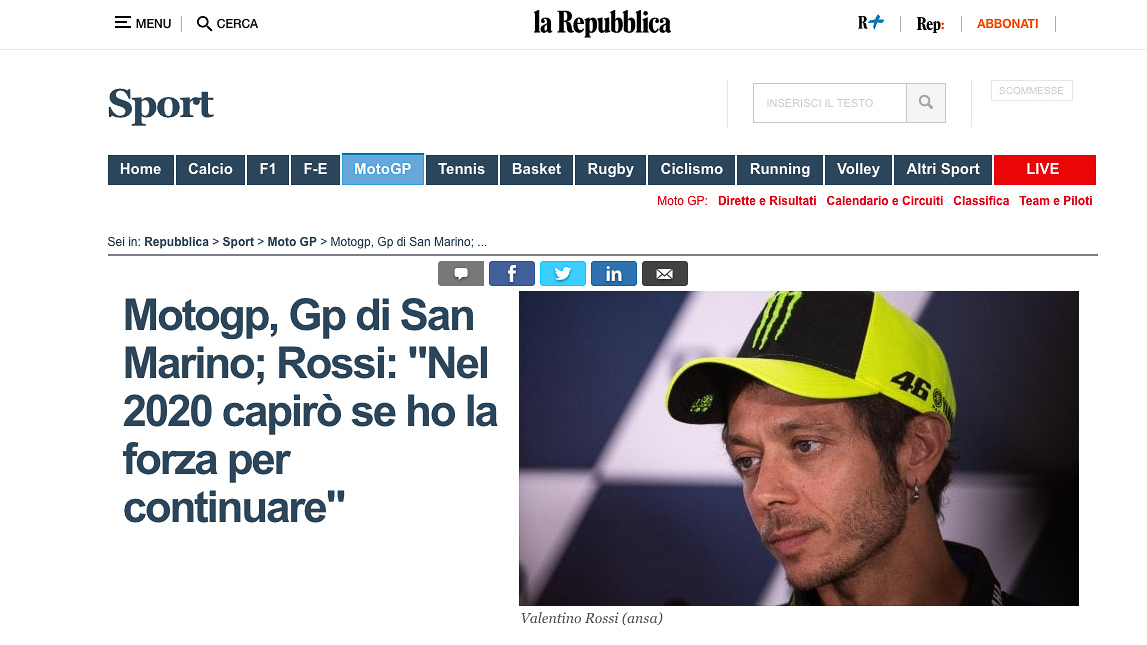This screenshot has width=1147, height=645.
Task: Share article on LinkedIn
Action: point(614,274)
